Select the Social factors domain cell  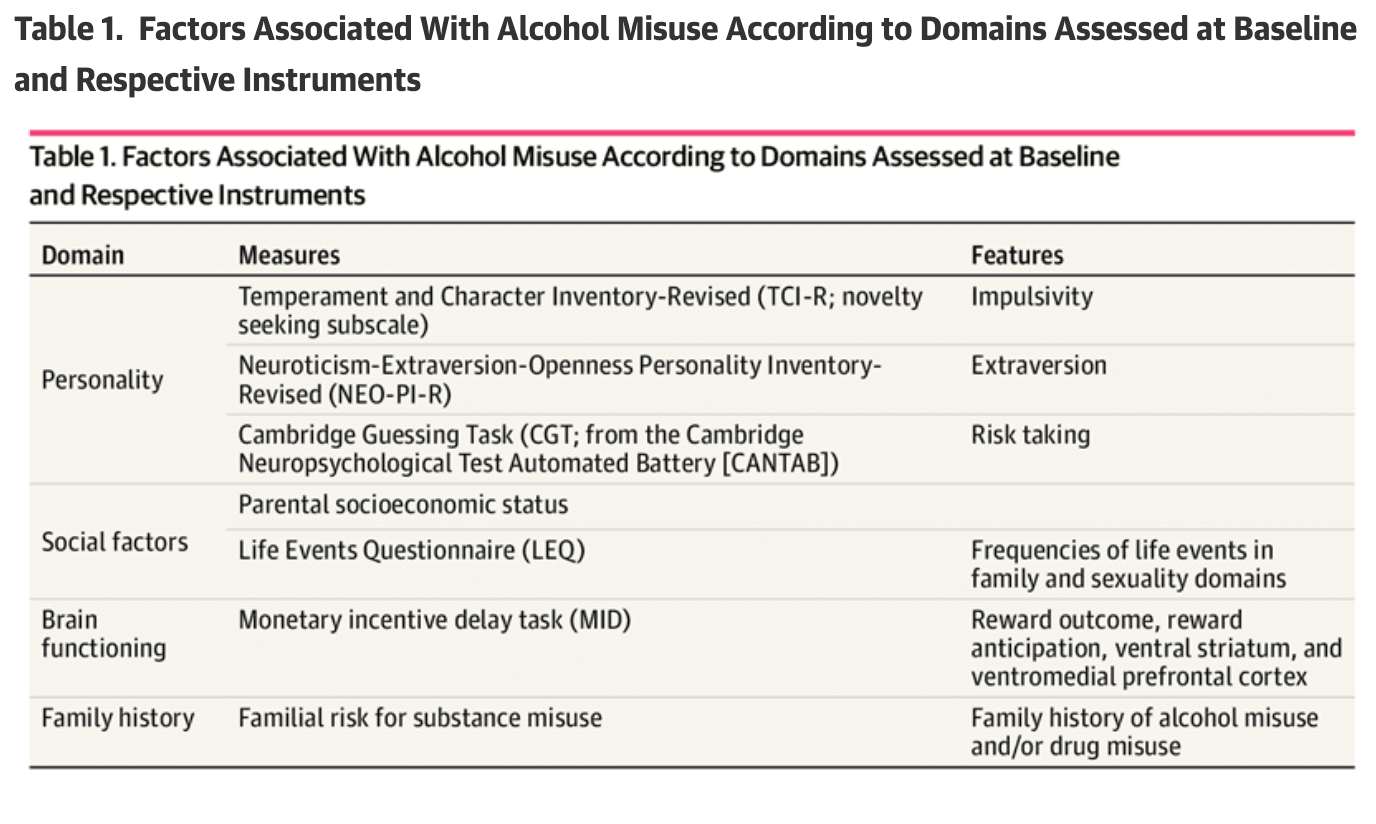[x=114, y=542]
